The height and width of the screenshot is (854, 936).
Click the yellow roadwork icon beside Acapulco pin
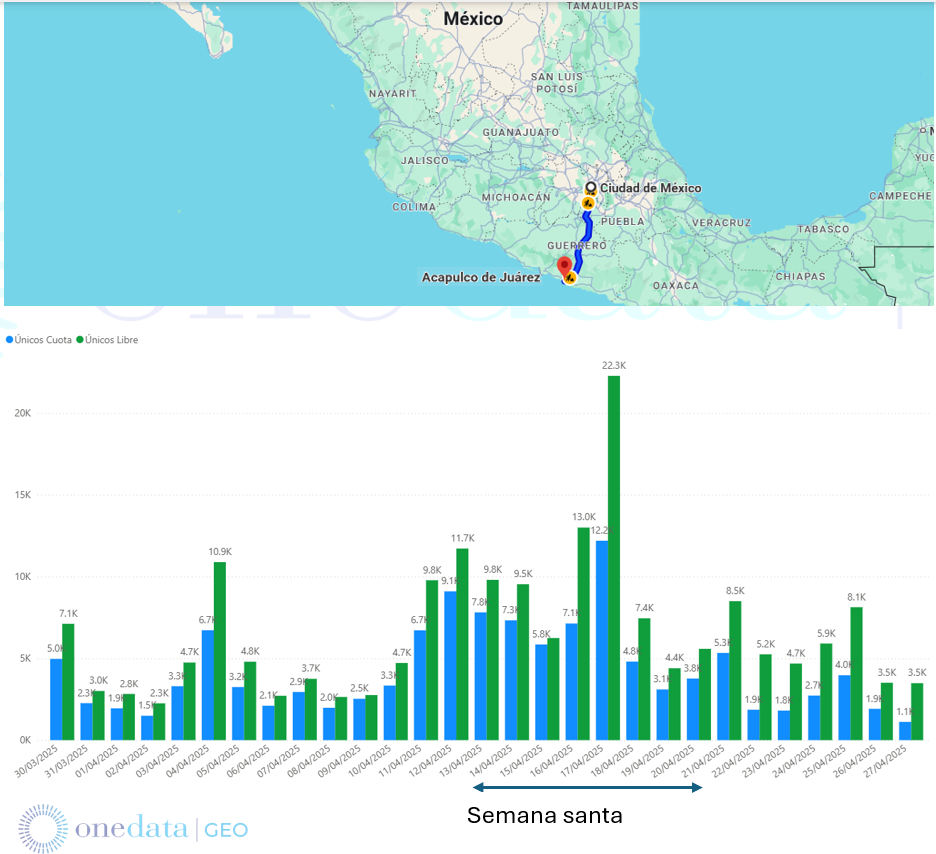570,278
